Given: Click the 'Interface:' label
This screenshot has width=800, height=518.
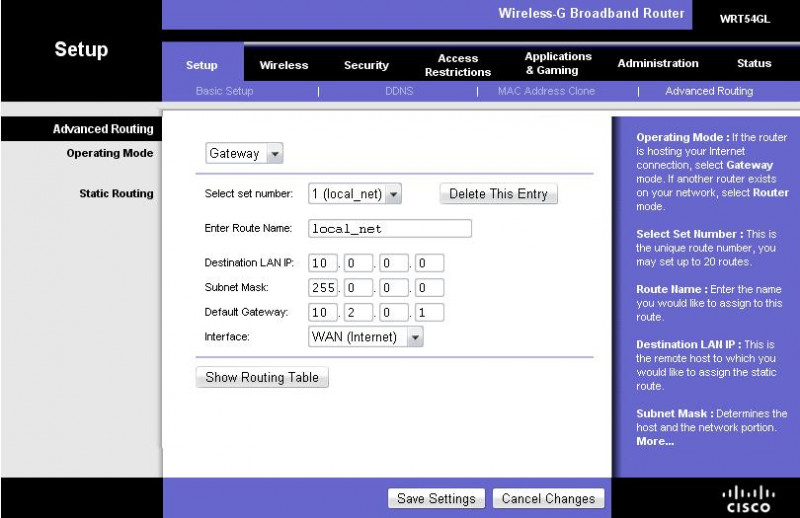Looking at the screenshot, I should click(227, 337).
